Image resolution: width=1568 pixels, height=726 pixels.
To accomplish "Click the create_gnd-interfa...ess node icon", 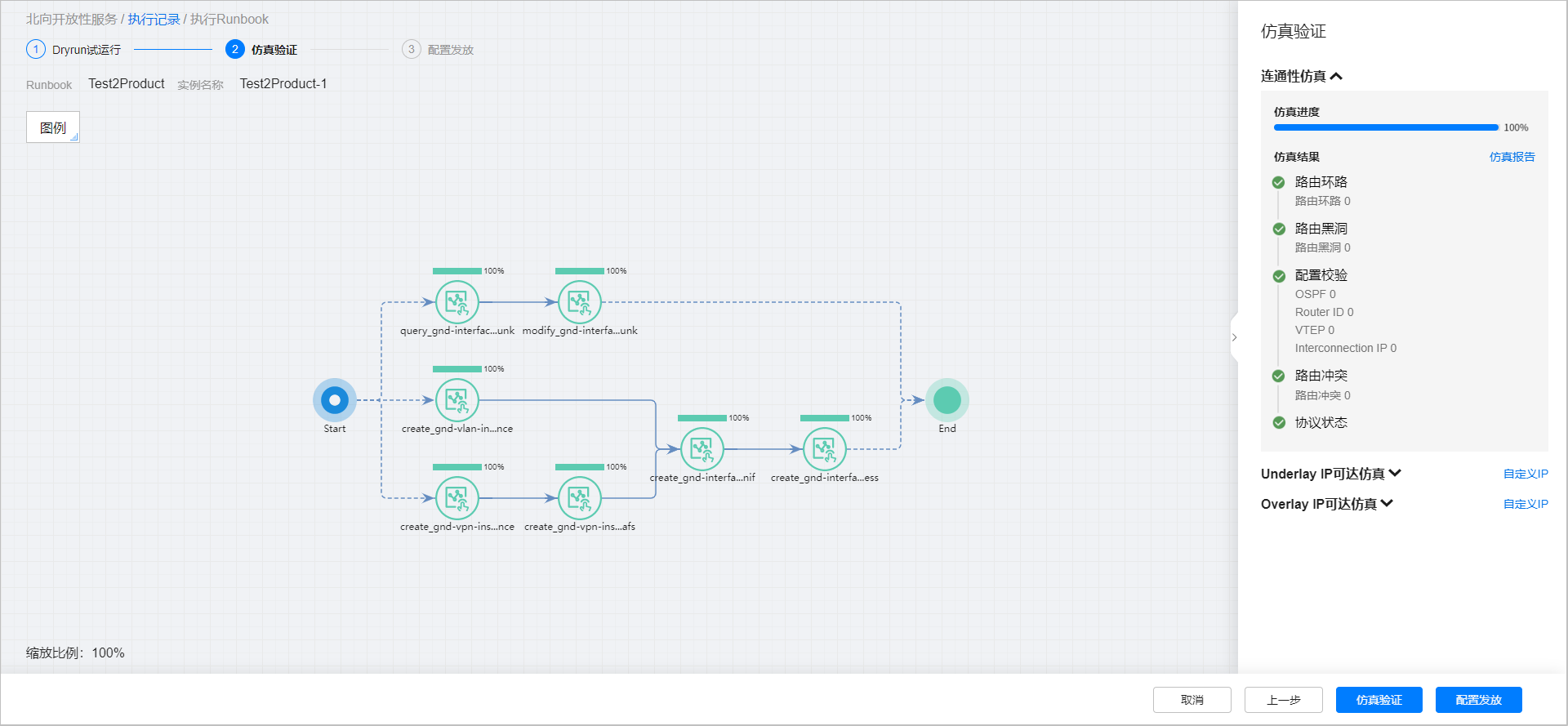I will pyautogui.click(x=824, y=449).
